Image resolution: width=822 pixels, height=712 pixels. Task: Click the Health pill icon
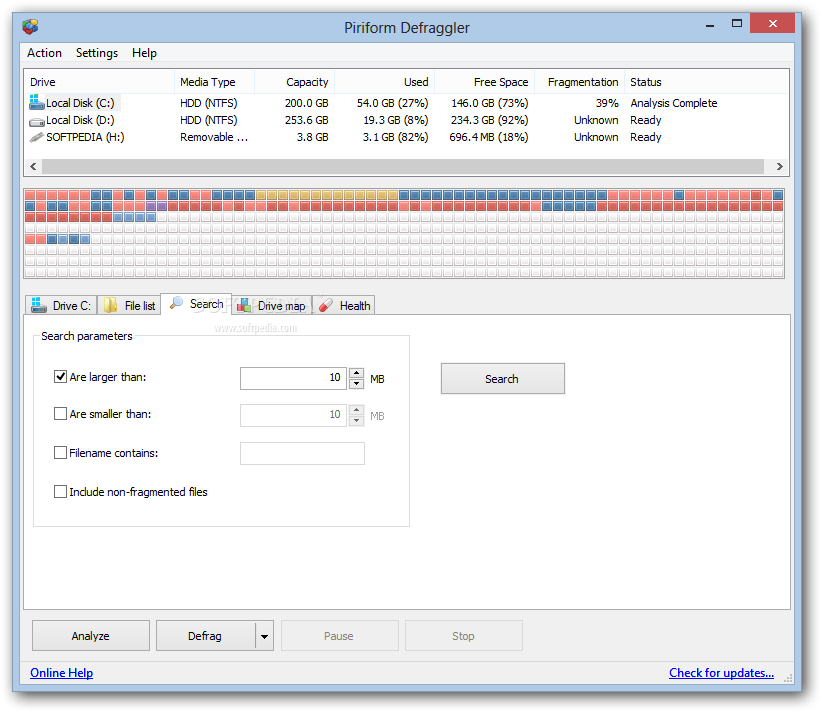326,305
